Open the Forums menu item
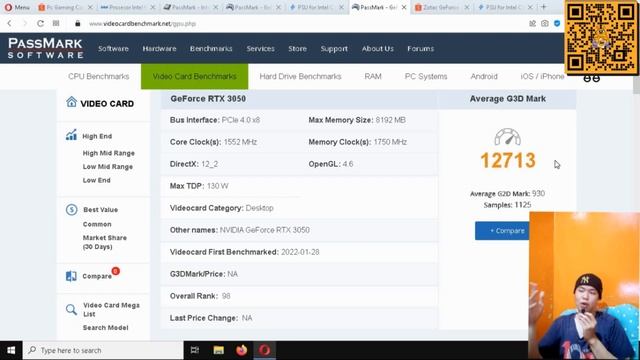Screen dimensions: 640x360 click(420, 49)
